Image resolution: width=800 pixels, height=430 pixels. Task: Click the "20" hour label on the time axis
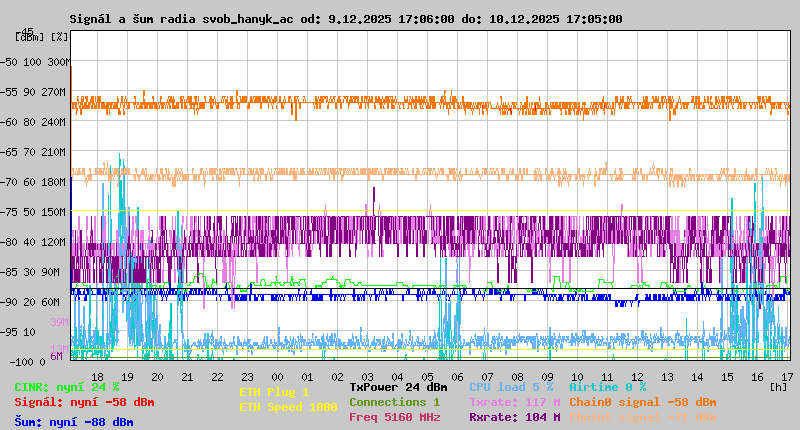click(157, 377)
